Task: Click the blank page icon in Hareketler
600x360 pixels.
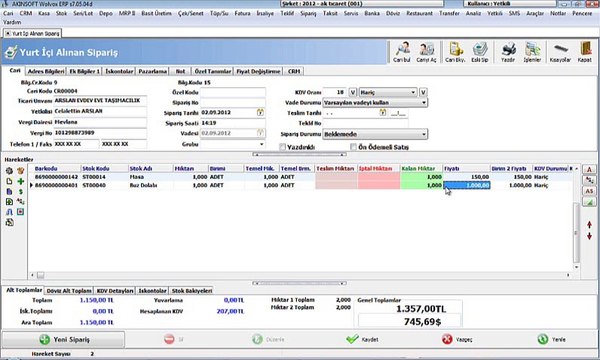Action: point(10,181)
